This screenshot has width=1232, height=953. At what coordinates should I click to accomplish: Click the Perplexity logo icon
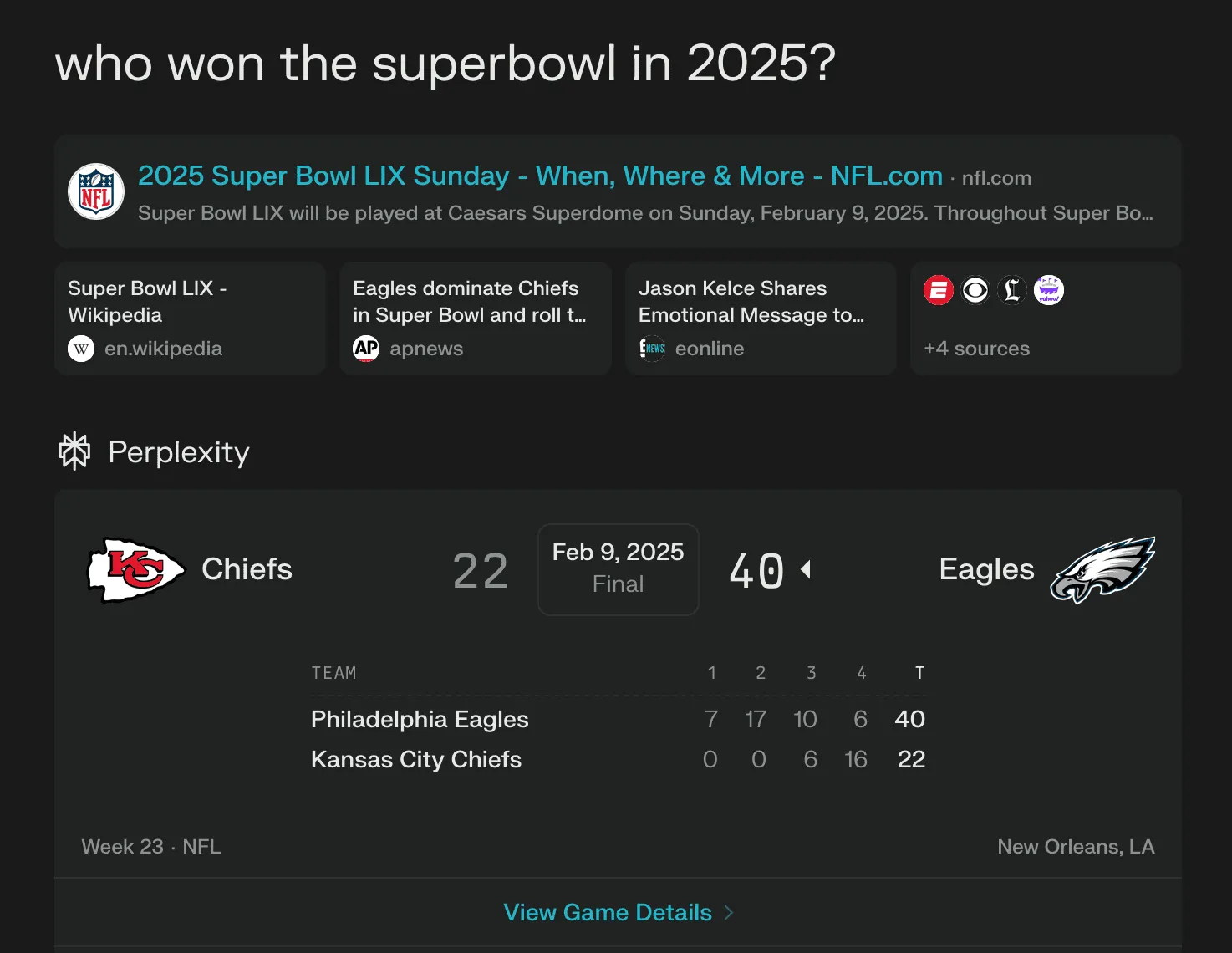[x=75, y=451]
